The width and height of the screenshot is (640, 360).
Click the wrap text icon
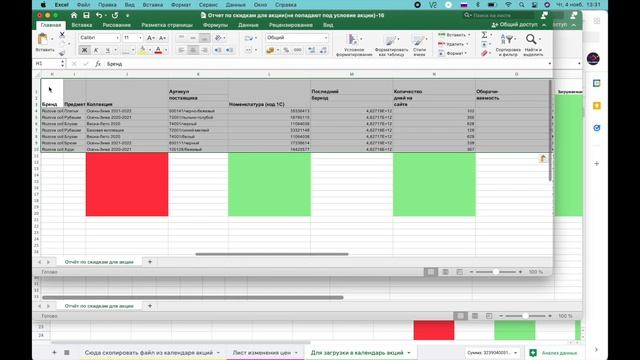pyautogui.click(x=249, y=38)
